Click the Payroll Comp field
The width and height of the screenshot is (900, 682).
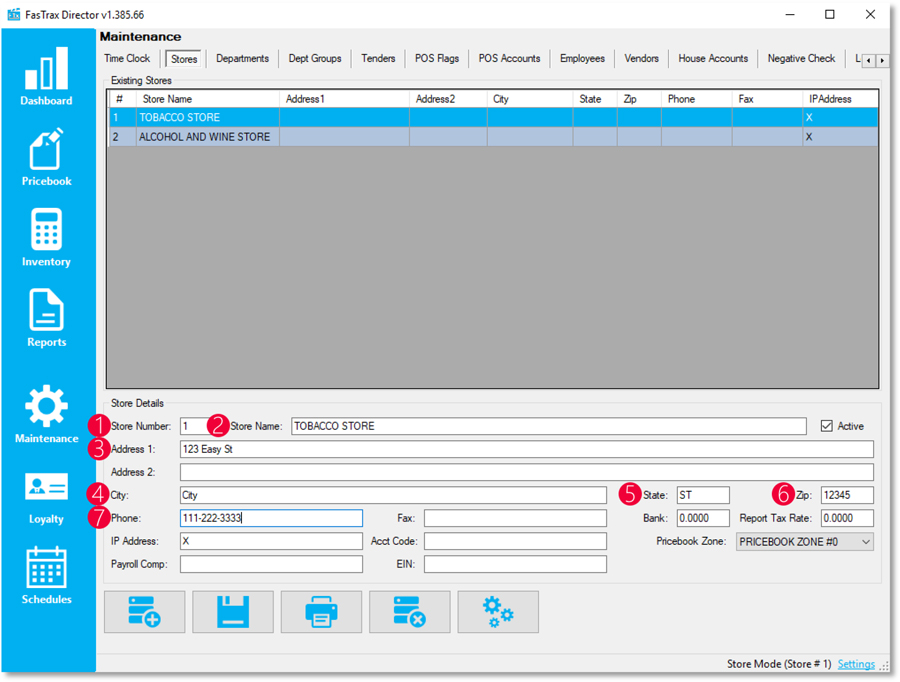pyautogui.click(x=271, y=564)
